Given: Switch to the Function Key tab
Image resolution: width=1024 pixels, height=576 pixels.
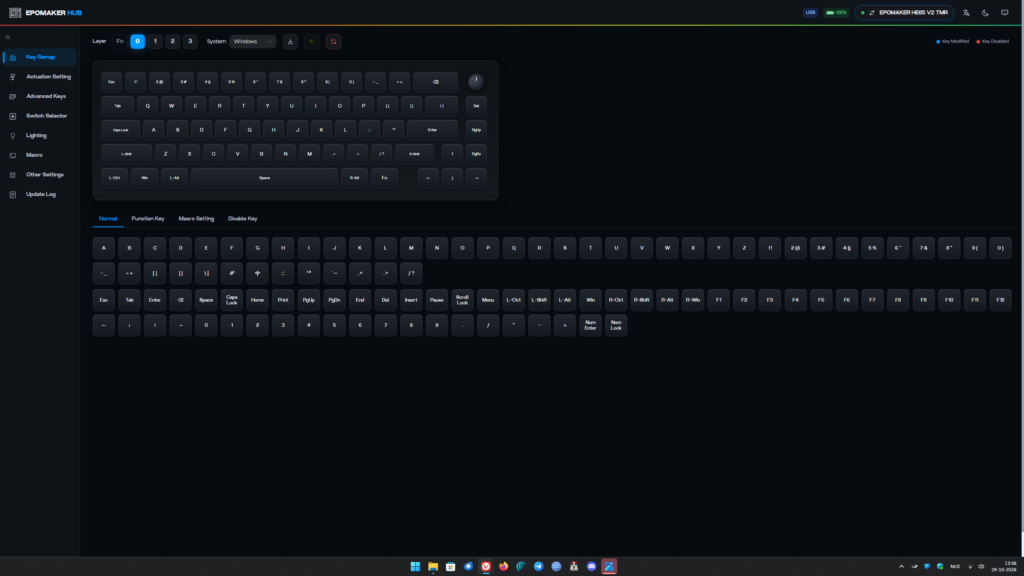Looking at the screenshot, I should point(148,219).
